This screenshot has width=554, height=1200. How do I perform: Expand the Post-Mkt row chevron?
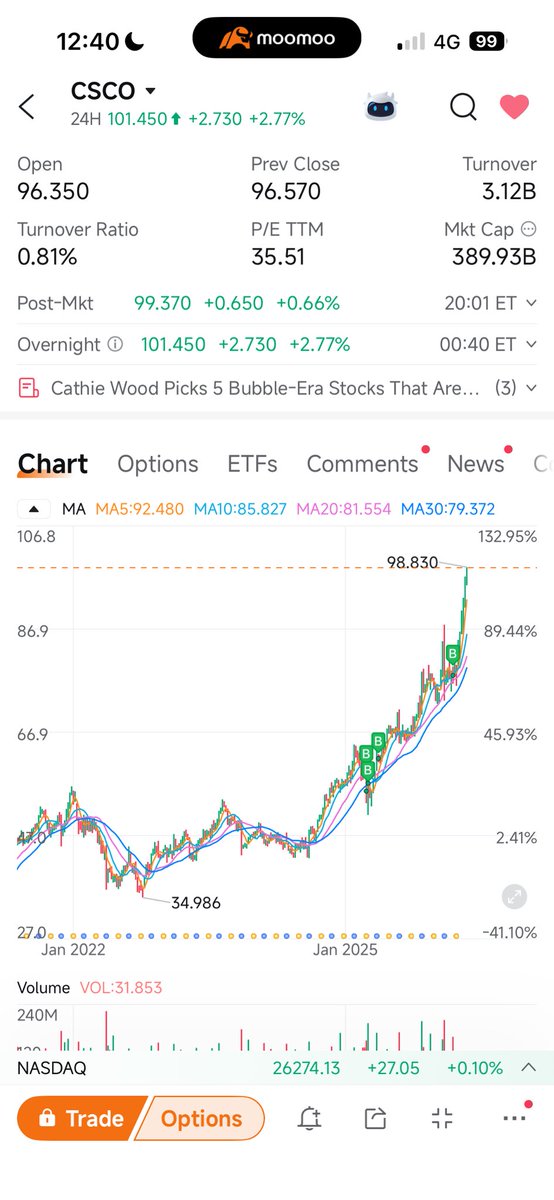tap(530, 303)
